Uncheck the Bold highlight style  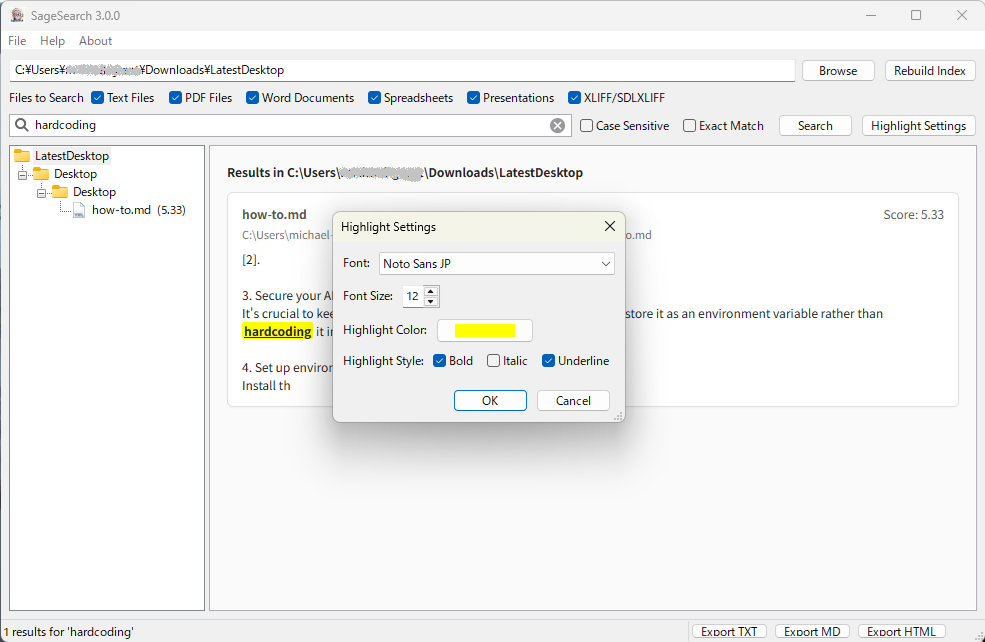click(440, 361)
